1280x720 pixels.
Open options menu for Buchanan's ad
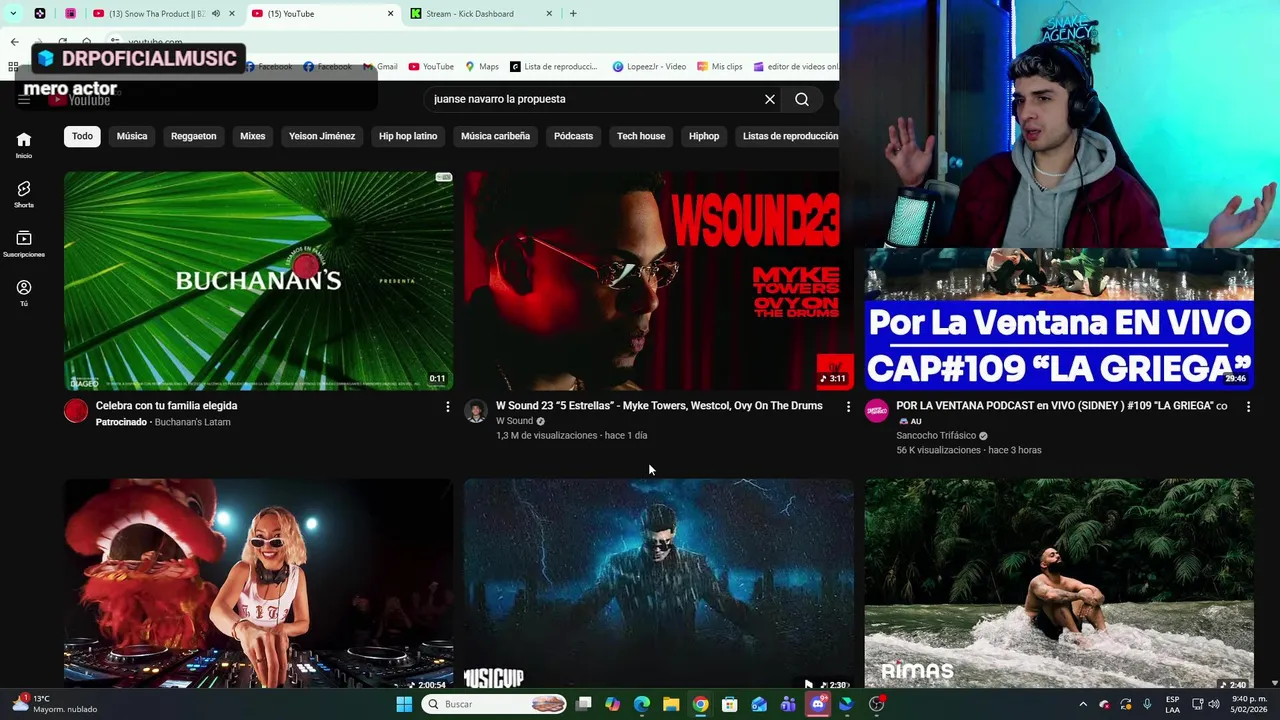pyautogui.click(x=447, y=407)
